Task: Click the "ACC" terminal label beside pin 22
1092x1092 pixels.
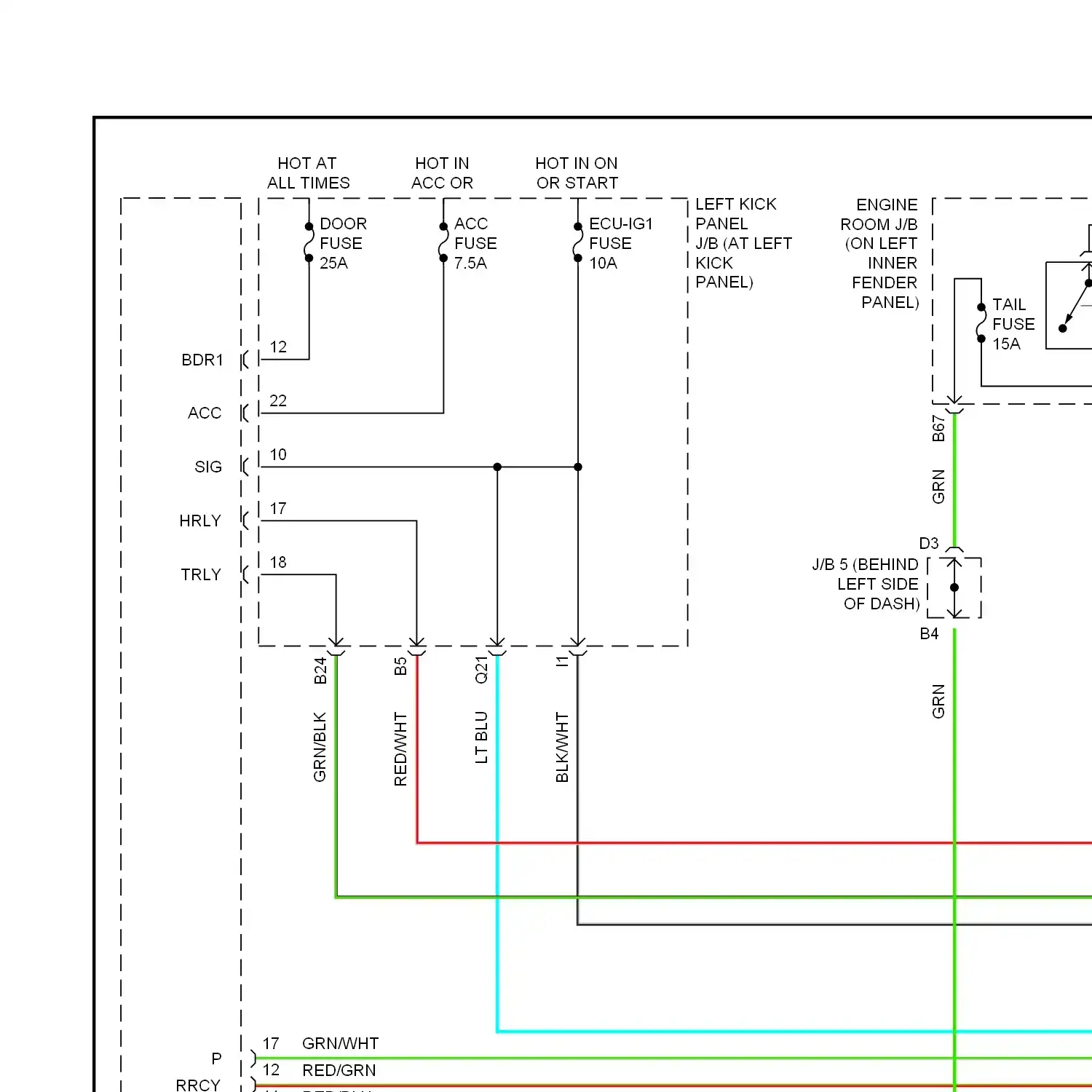Action: pos(205,413)
